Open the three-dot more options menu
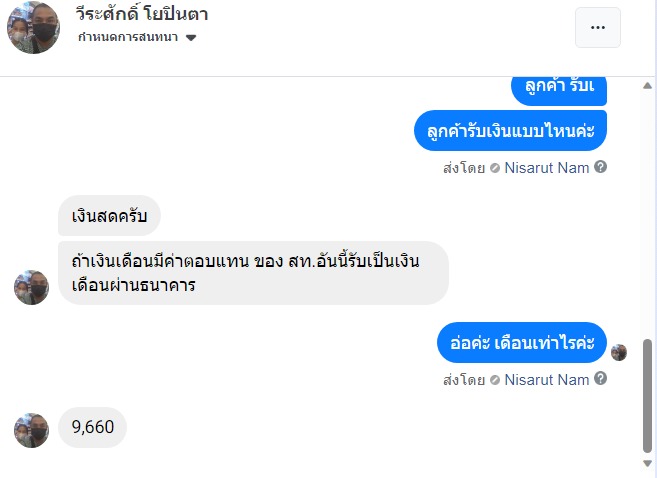 click(598, 28)
